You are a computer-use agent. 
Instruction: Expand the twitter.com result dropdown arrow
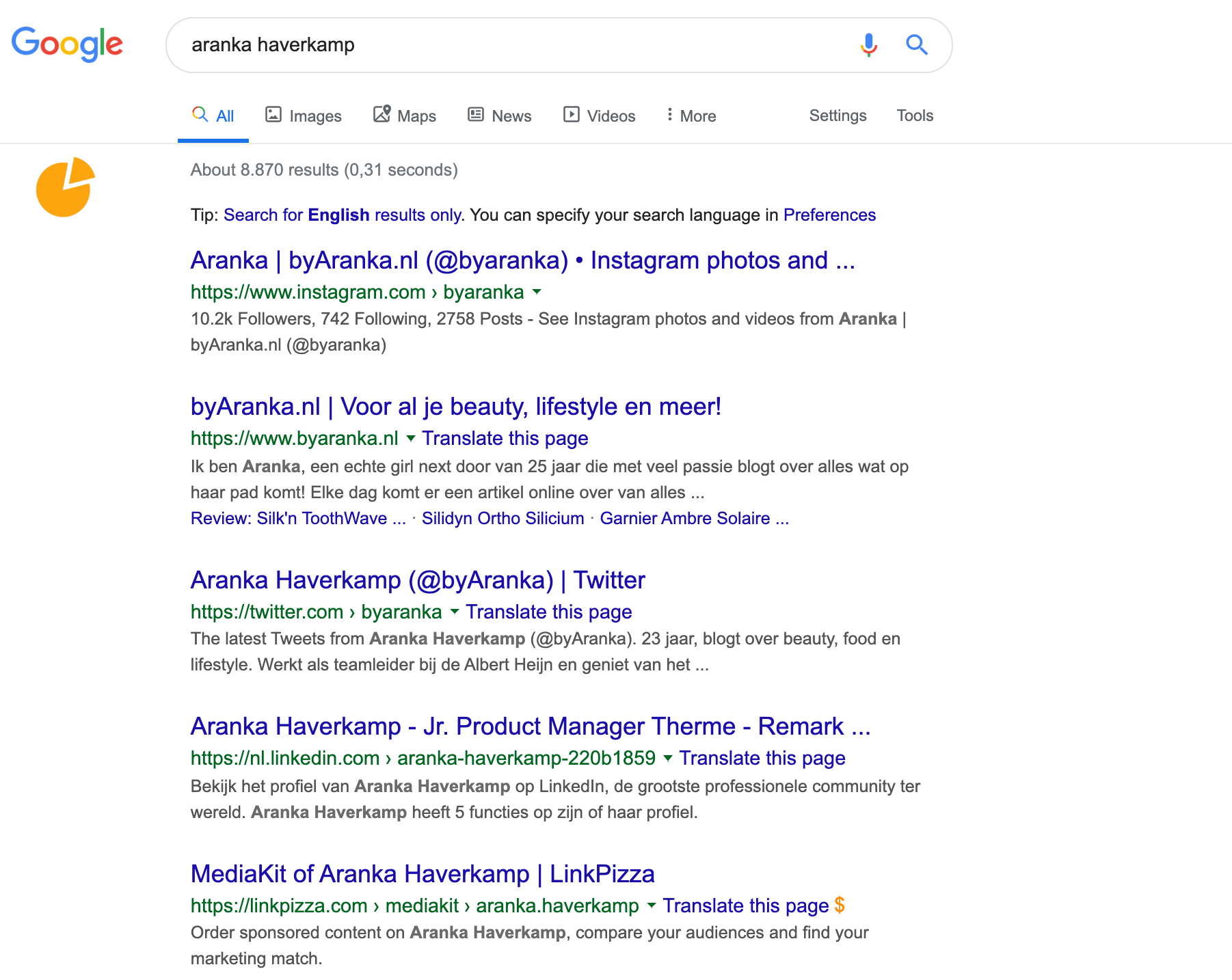[455, 612]
